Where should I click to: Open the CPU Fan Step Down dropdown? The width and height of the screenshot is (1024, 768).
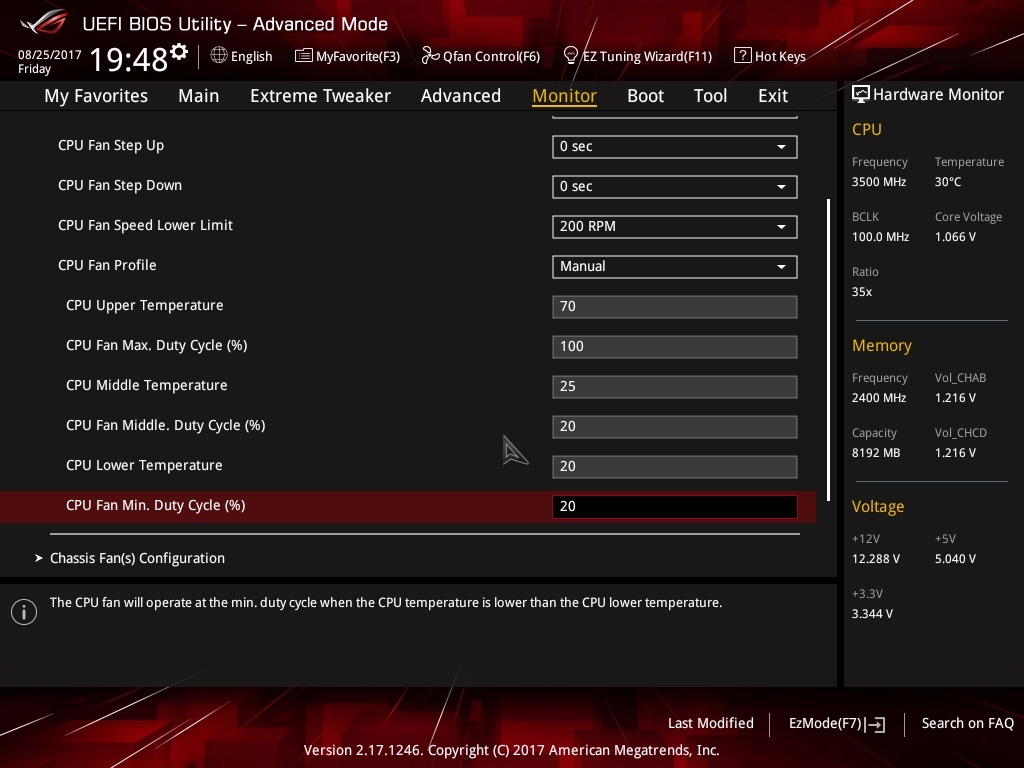click(x=674, y=187)
